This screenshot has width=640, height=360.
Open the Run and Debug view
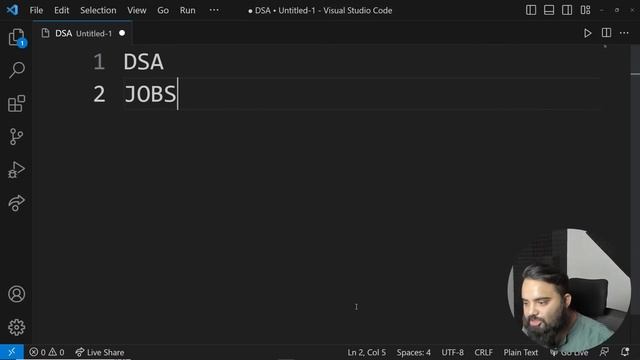16,170
